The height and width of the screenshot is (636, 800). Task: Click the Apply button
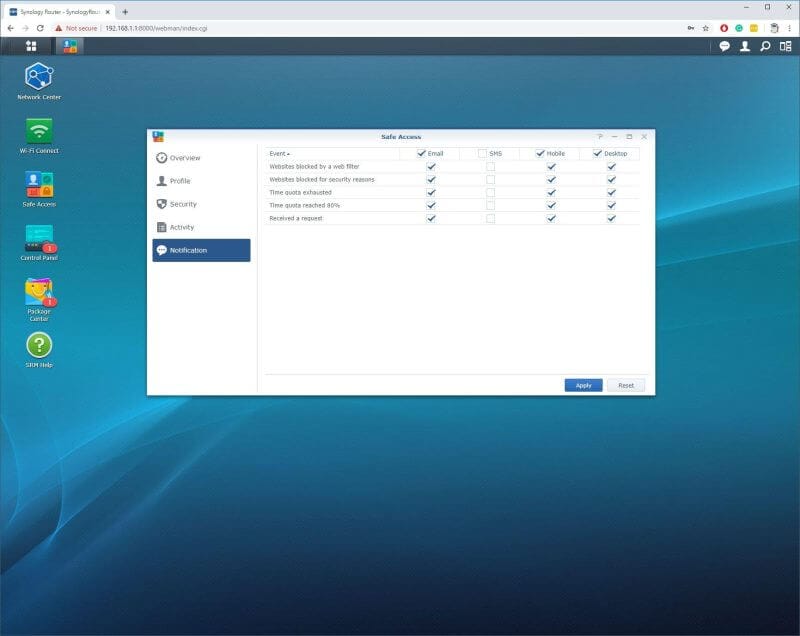pos(583,385)
